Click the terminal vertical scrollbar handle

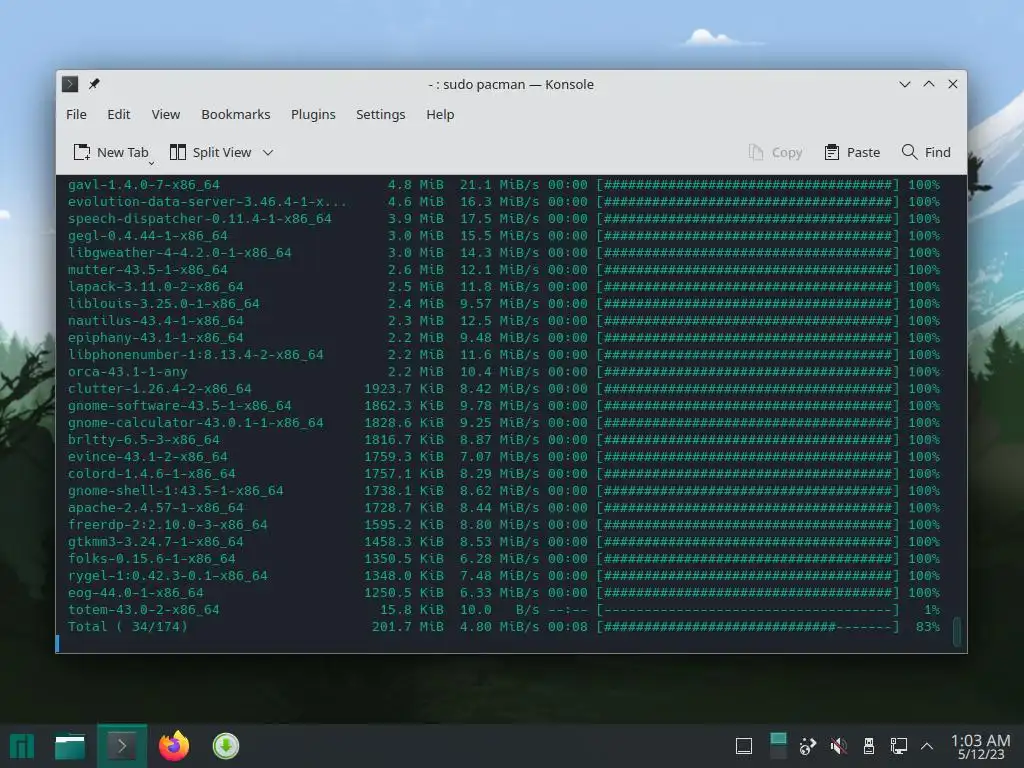click(x=957, y=632)
